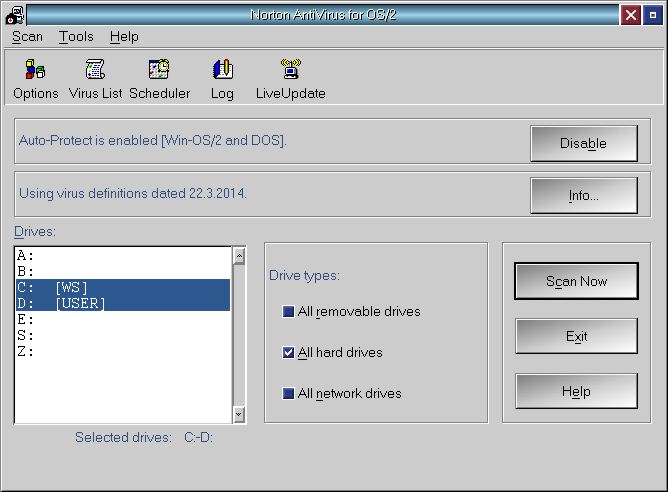Close the Norton AntiVirus window
Viewport: 668px width, 492px height.
point(631,15)
